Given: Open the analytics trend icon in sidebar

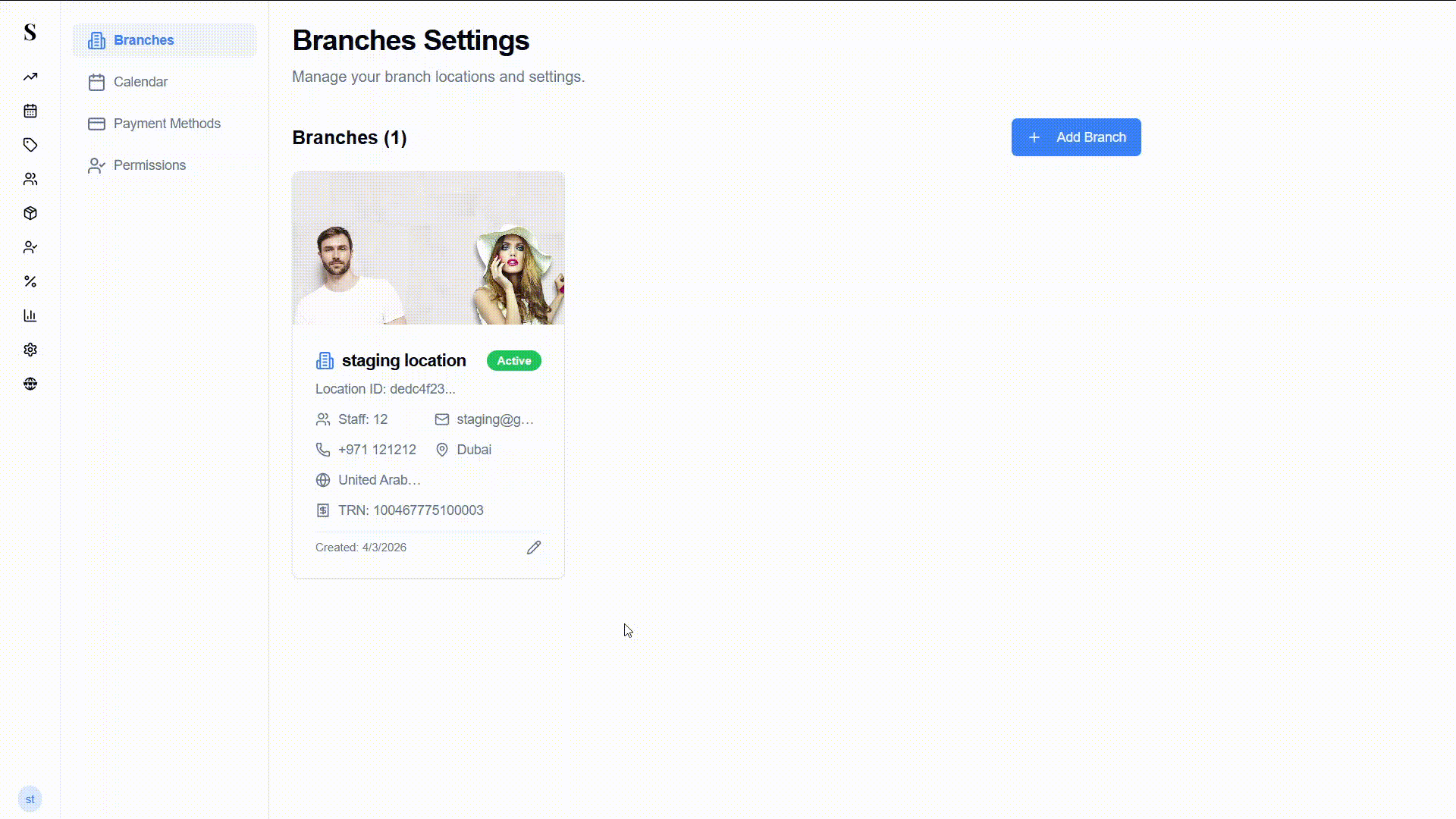Looking at the screenshot, I should (x=30, y=77).
